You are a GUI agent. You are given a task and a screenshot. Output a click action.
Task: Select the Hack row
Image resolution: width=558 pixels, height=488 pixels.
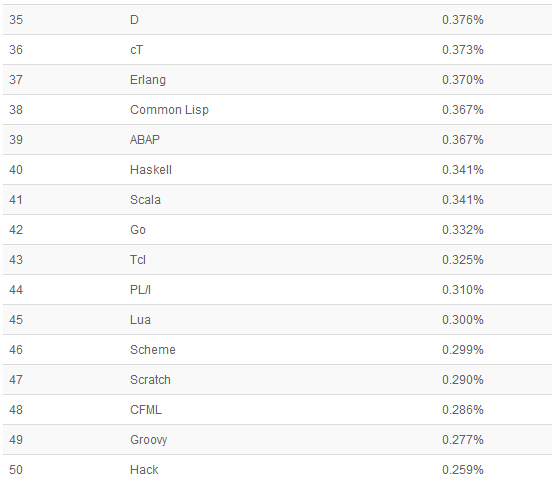[x=277, y=470]
